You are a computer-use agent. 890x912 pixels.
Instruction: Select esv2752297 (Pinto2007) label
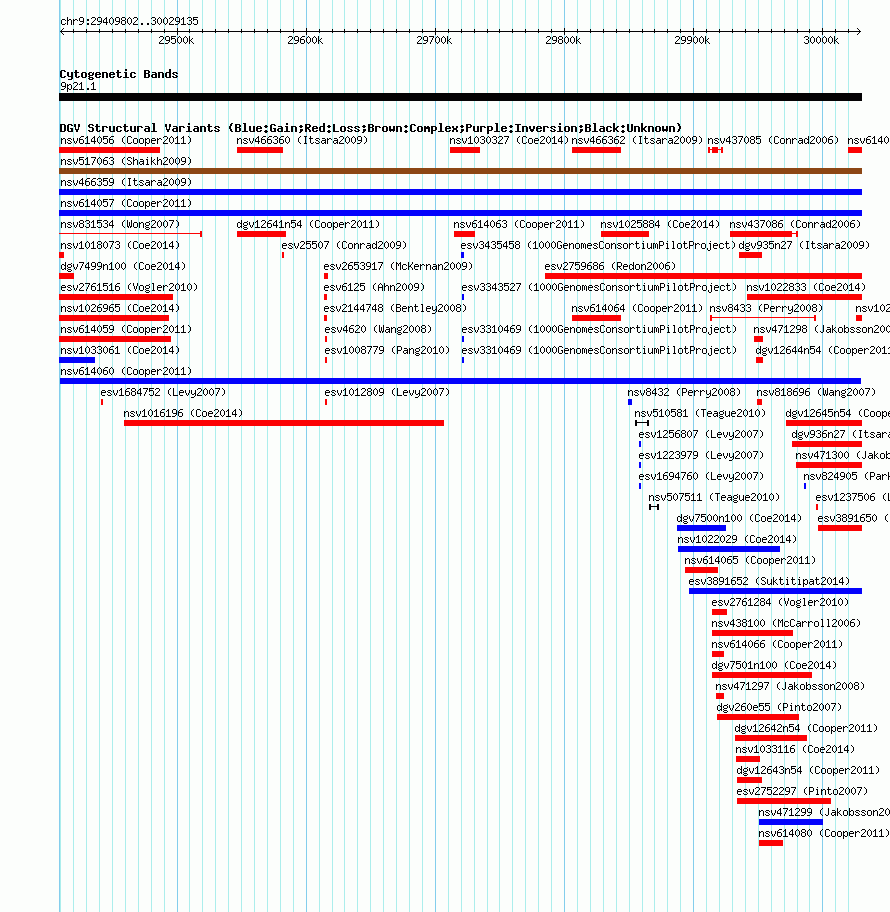pos(802,790)
